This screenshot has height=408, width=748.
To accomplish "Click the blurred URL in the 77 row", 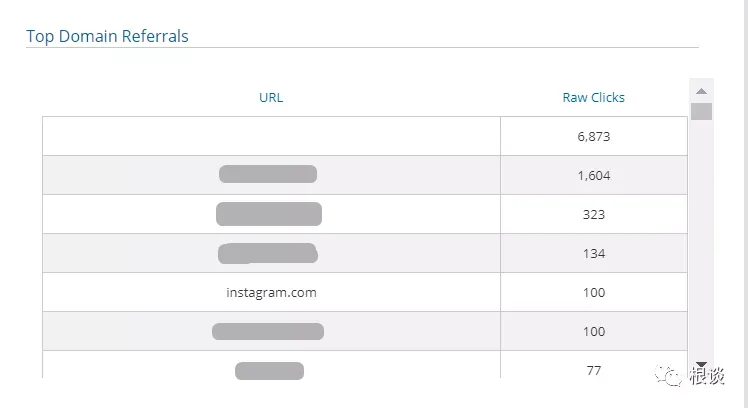I will coord(270,371).
